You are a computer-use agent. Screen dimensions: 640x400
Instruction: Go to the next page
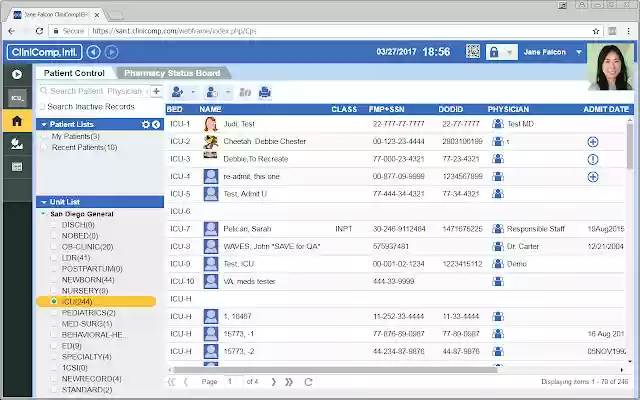coord(273,382)
